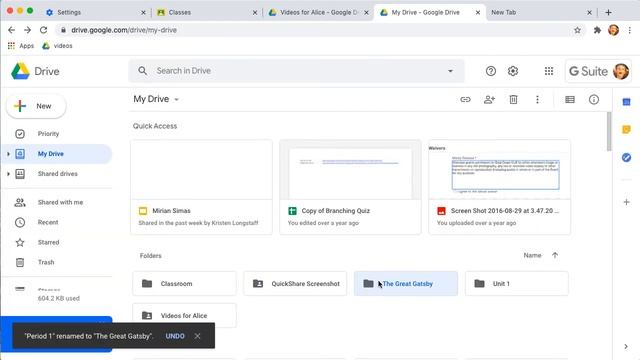Bookmark this page with star icon
Image resolution: width=640 pixels, height=360 pixels.
[577, 30]
